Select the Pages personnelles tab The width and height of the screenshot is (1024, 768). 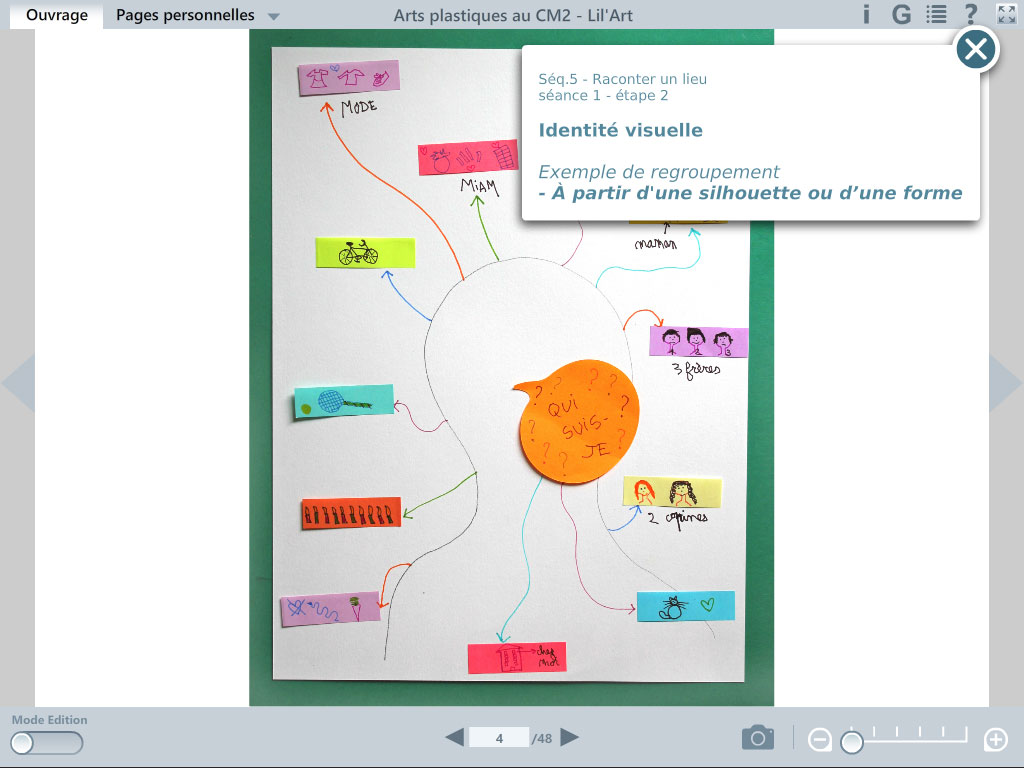click(x=185, y=15)
